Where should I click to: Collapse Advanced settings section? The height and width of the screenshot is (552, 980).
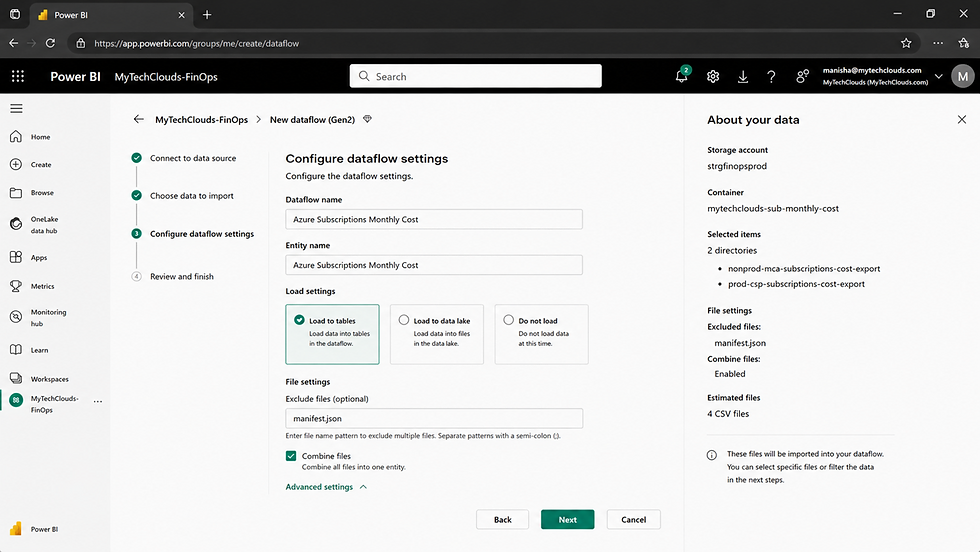[x=326, y=486]
